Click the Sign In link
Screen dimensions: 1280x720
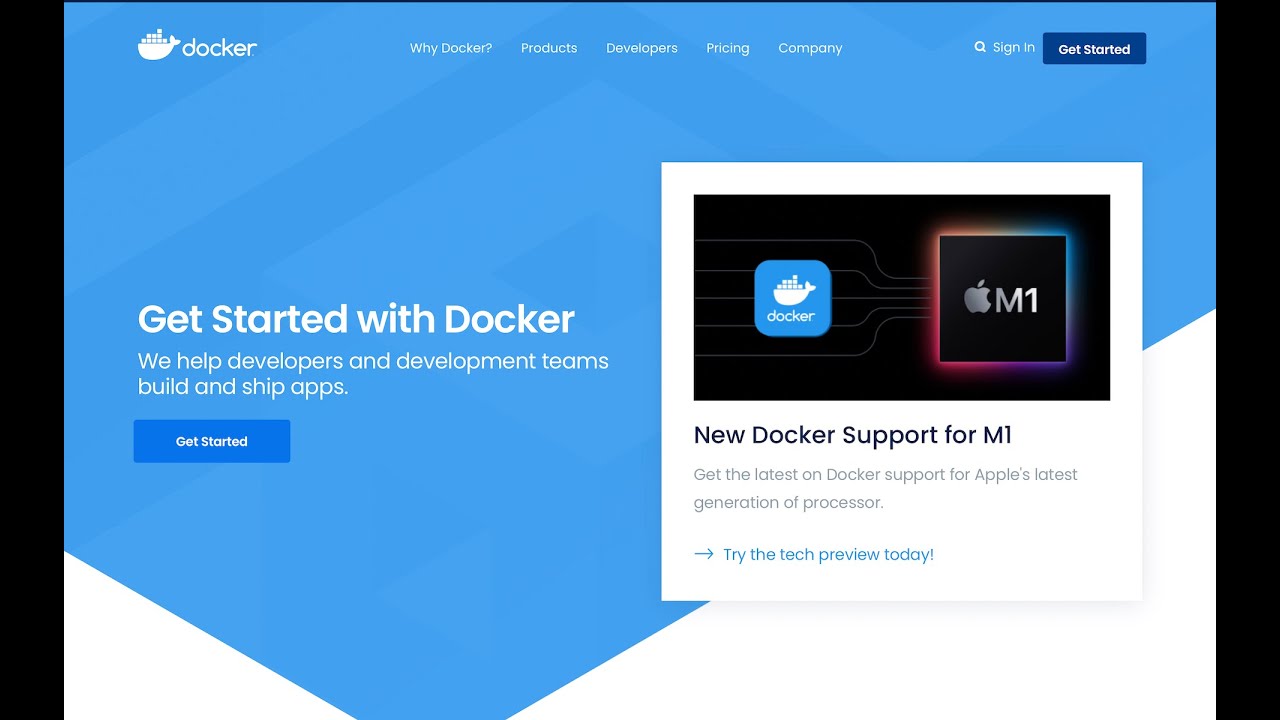coord(1014,47)
